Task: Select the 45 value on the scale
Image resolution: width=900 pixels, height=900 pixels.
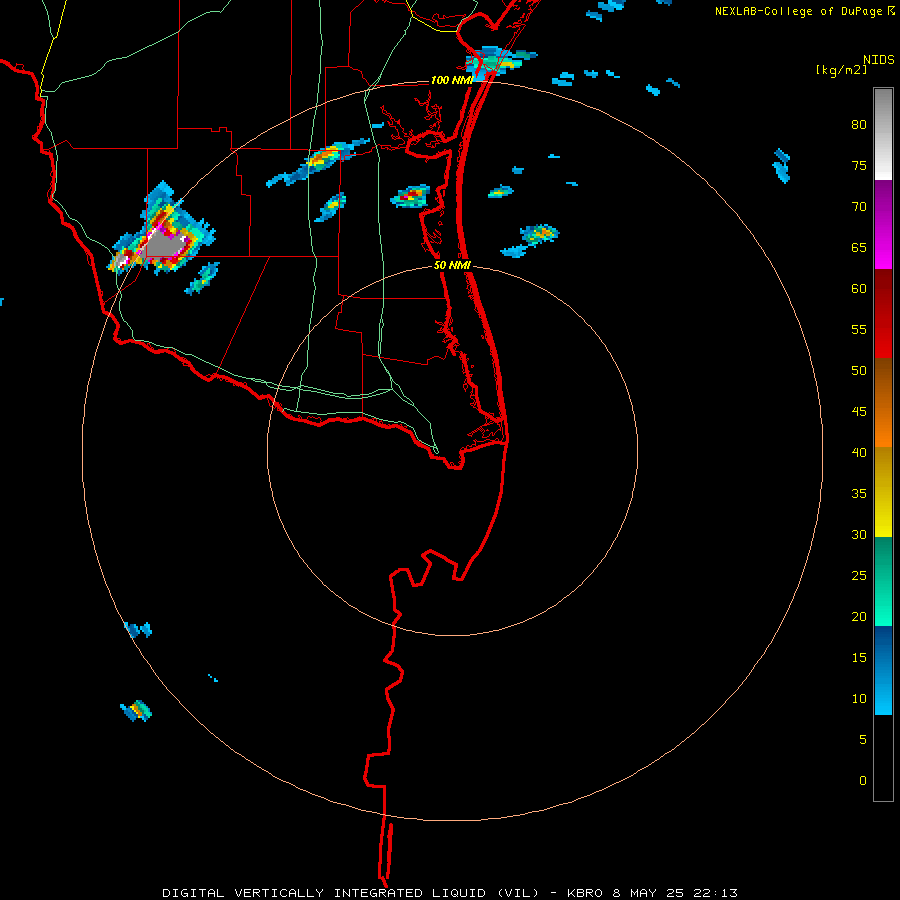Action: click(x=859, y=412)
